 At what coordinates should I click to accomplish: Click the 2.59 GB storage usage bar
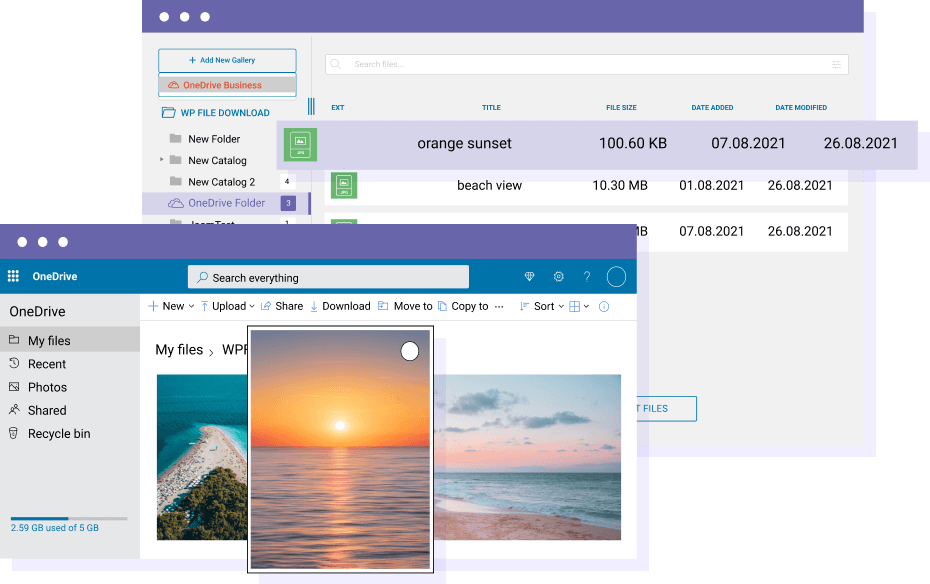[67, 519]
